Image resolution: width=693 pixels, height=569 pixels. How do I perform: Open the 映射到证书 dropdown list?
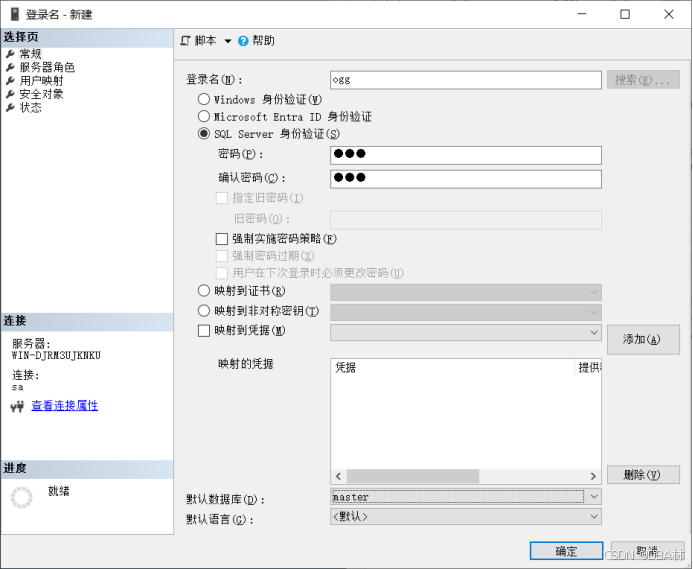pyautogui.click(x=594, y=292)
